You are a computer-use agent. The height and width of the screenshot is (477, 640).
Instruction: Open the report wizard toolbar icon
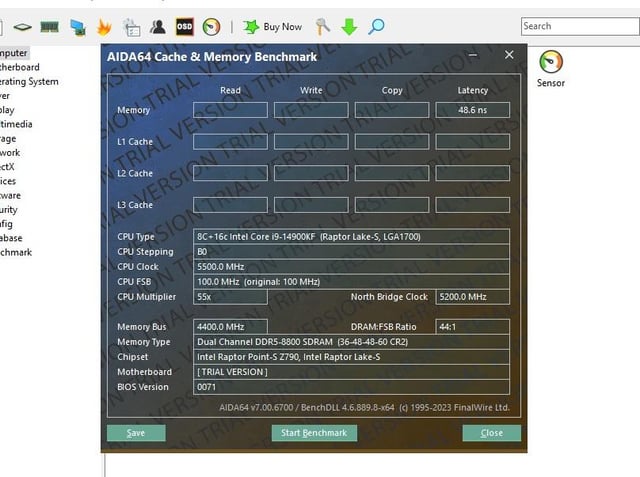pyautogui.click(x=131, y=27)
